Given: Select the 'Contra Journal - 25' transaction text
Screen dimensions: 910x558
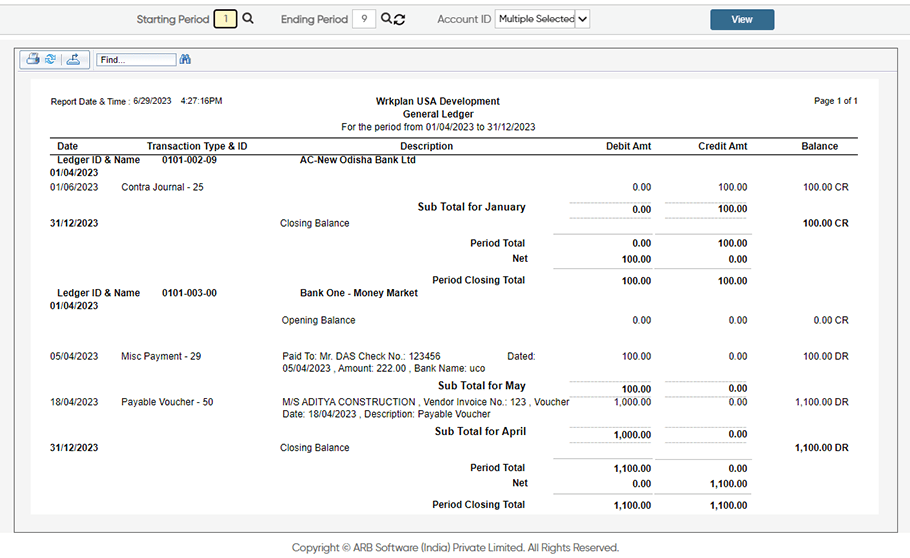Looking at the screenshot, I should tap(162, 187).
